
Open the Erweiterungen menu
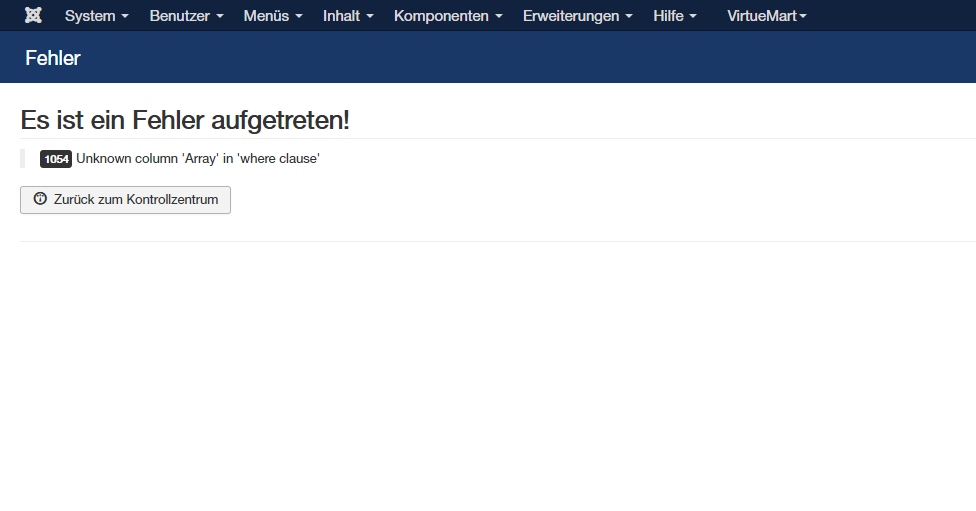coord(577,16)
